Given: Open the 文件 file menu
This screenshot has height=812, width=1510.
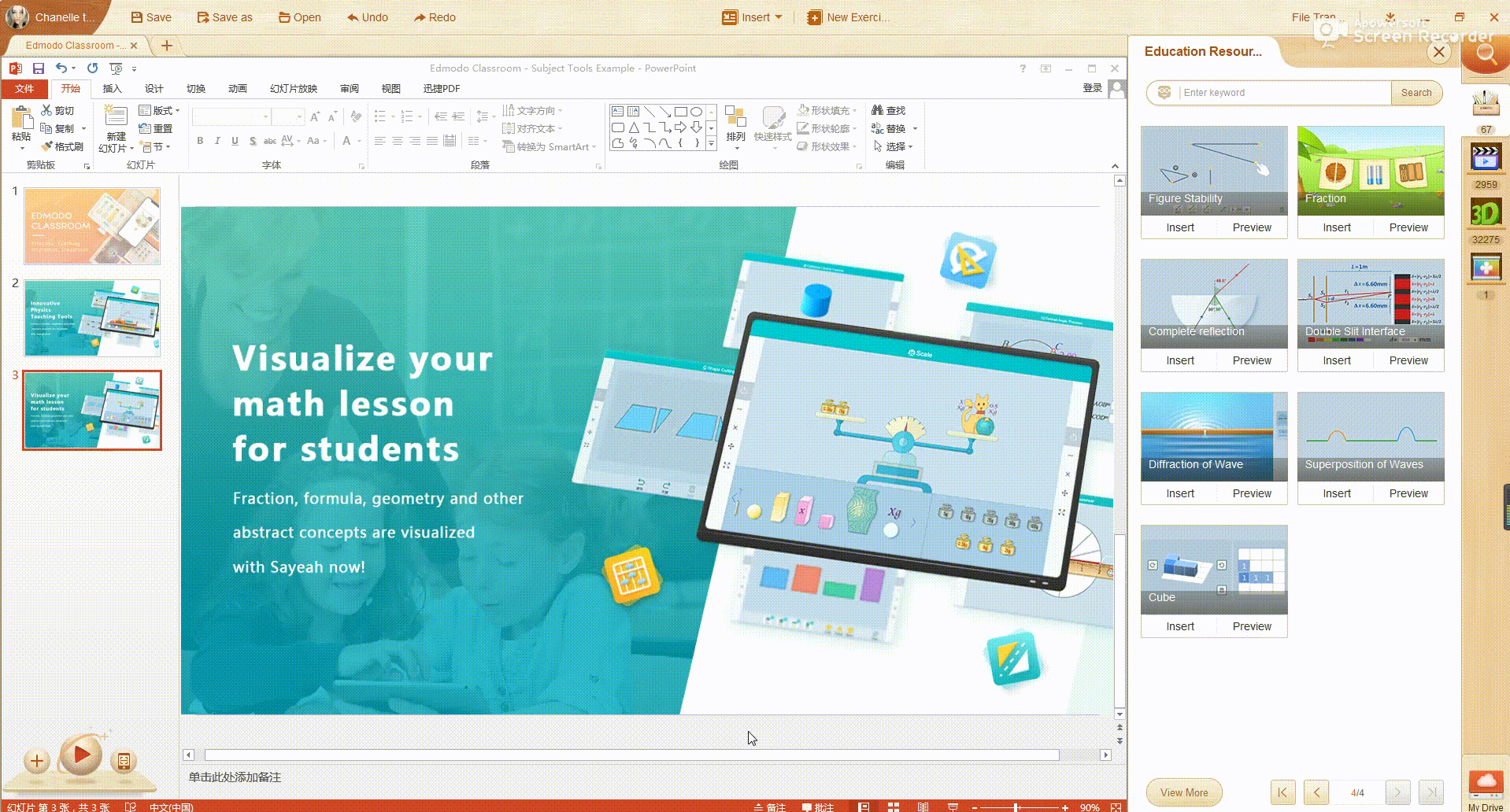Looking at the screenshot, I should tap(24, 89).
